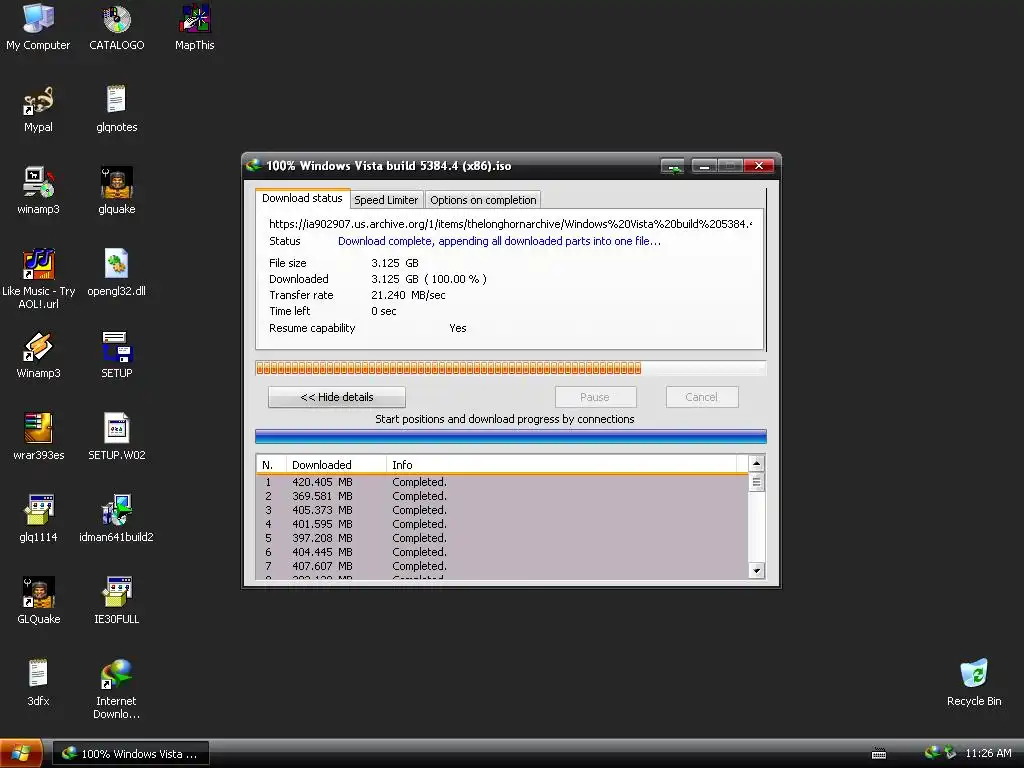Click the Downloaded column header

[x=336, y=464]
